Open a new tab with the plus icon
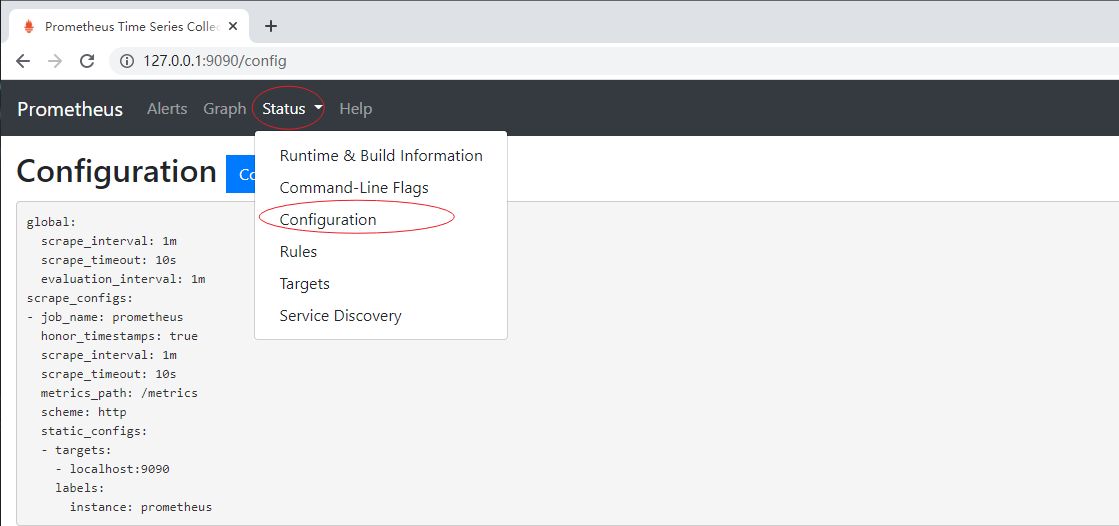 270,26
